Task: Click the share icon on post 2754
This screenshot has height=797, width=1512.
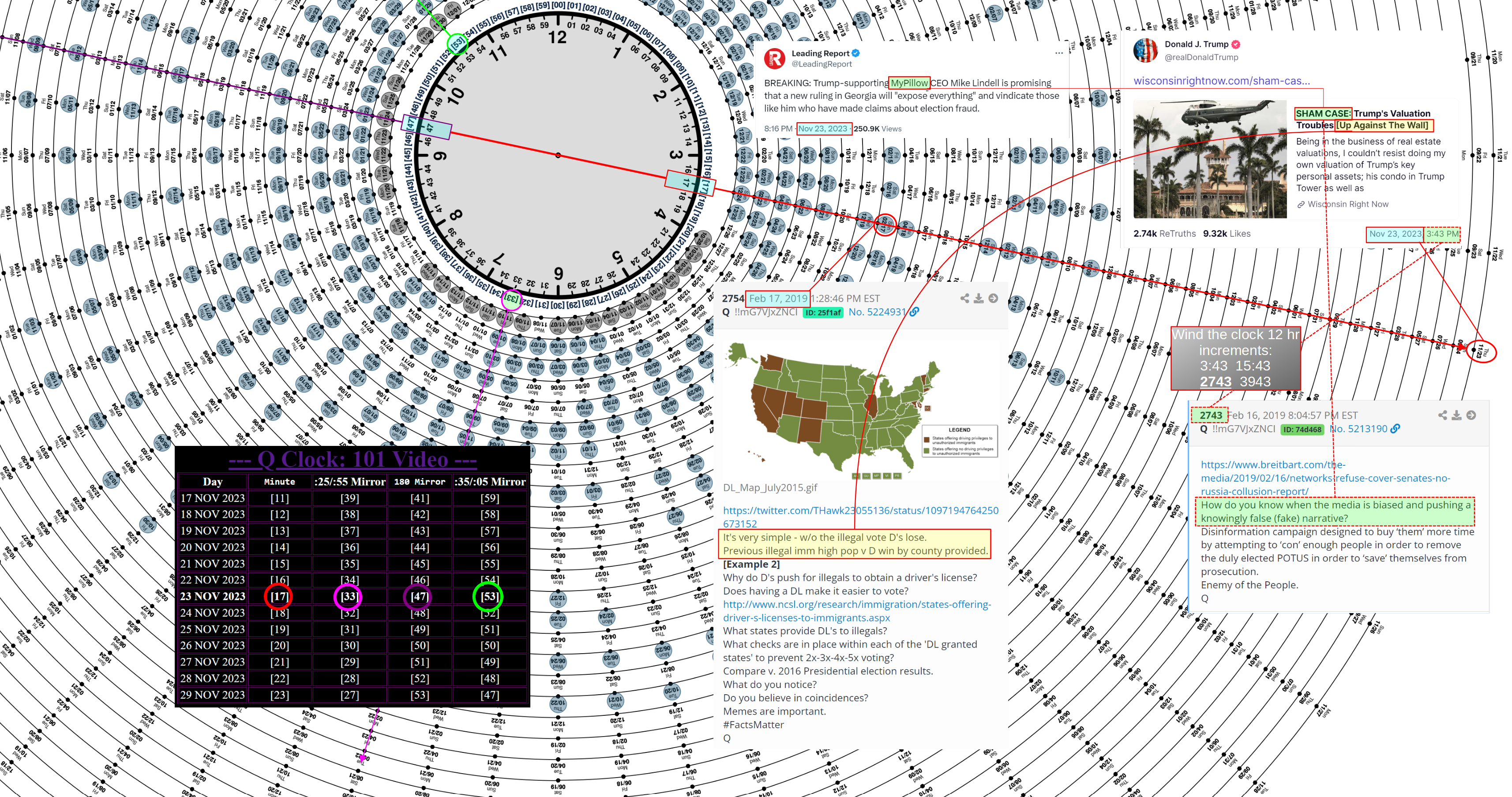Action: (x=964, y=298)
